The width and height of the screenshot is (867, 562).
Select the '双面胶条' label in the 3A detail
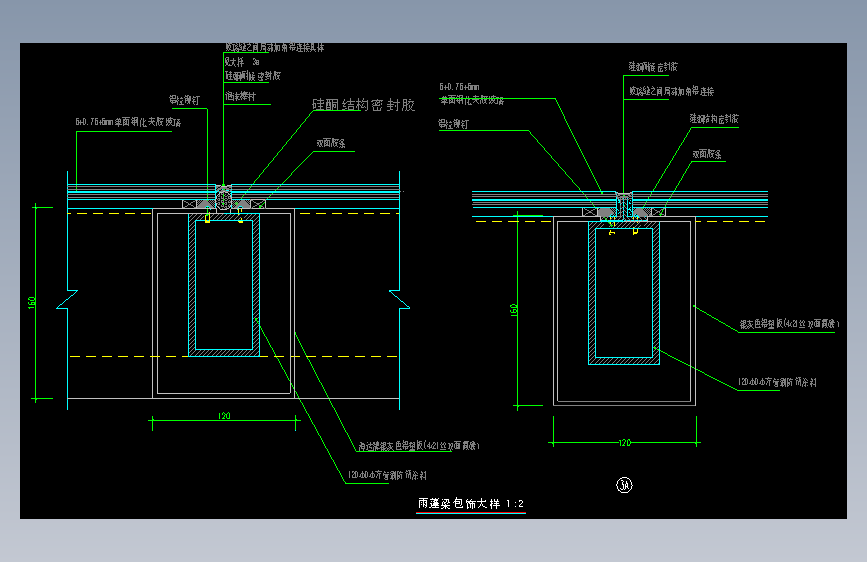[x=707, y=154]
